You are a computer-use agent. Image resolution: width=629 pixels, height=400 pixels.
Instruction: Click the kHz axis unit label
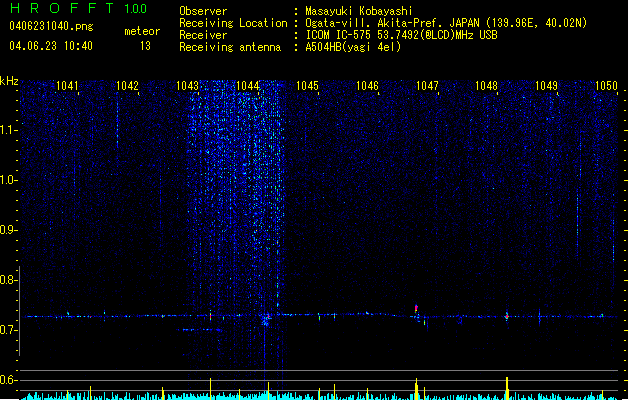(x=9, y=81)
